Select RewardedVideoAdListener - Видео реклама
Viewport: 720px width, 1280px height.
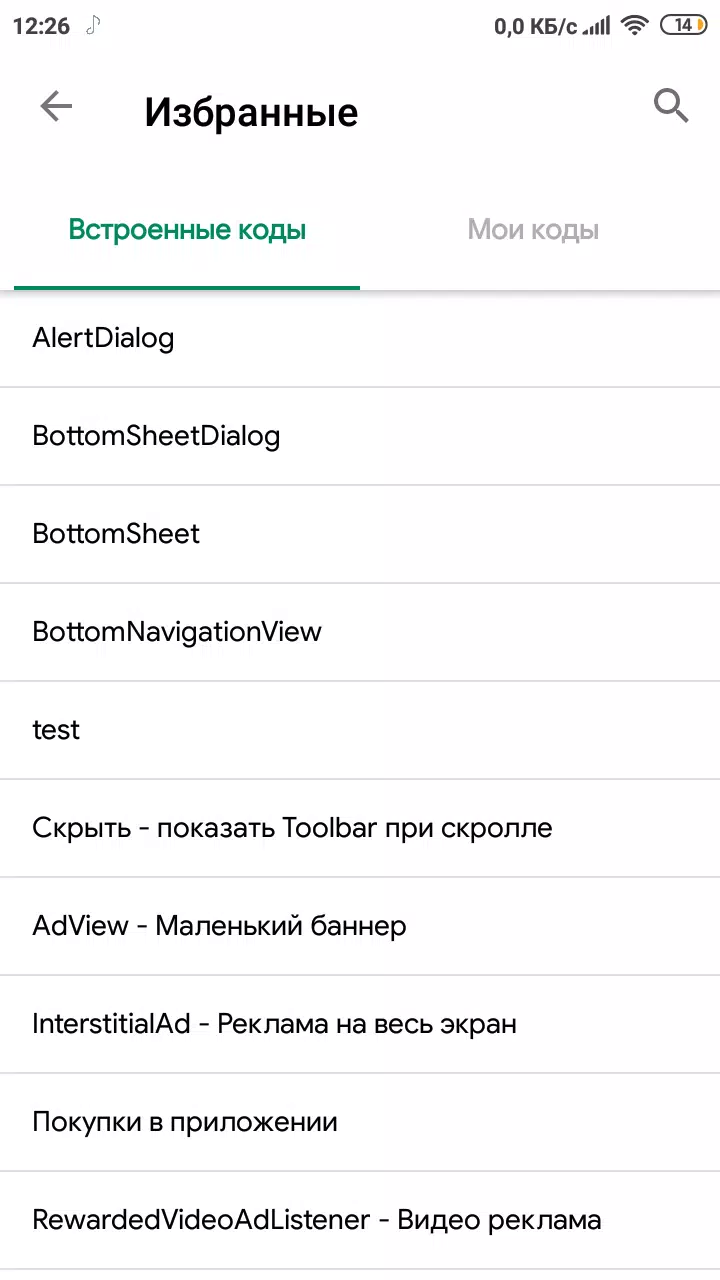click(x=360, y=1220)
